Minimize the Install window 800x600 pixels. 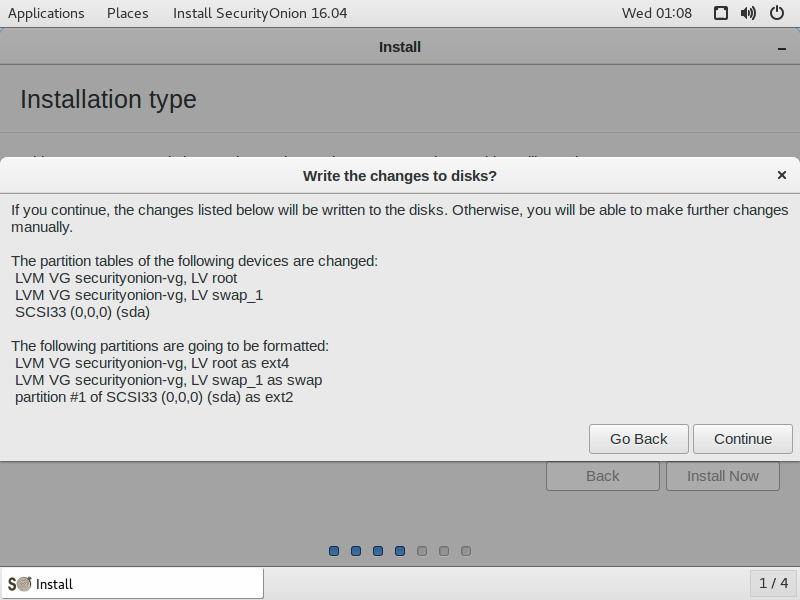(782, 48)
